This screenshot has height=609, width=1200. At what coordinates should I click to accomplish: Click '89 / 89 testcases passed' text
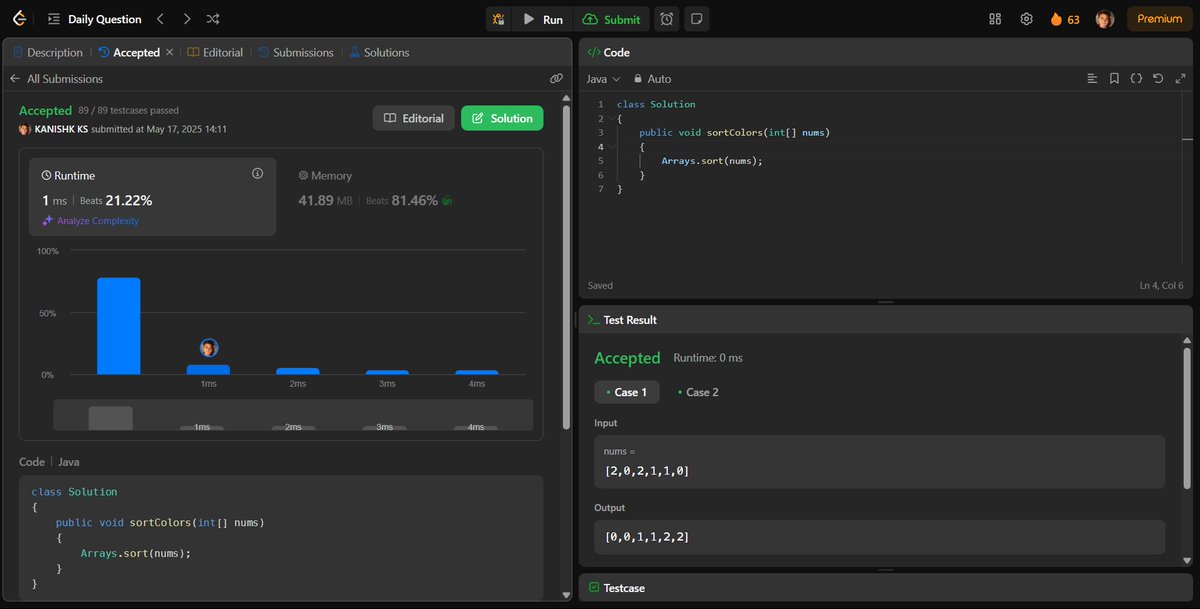click(128, 110)
